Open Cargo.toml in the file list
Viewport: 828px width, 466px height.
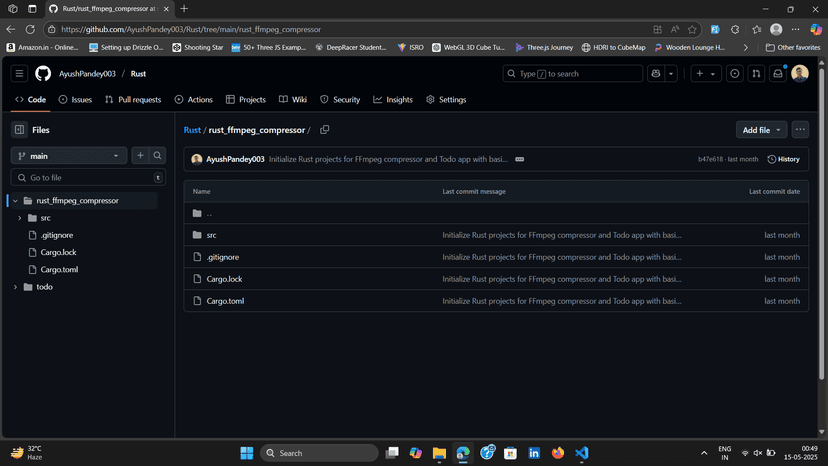tap(225, 301)
